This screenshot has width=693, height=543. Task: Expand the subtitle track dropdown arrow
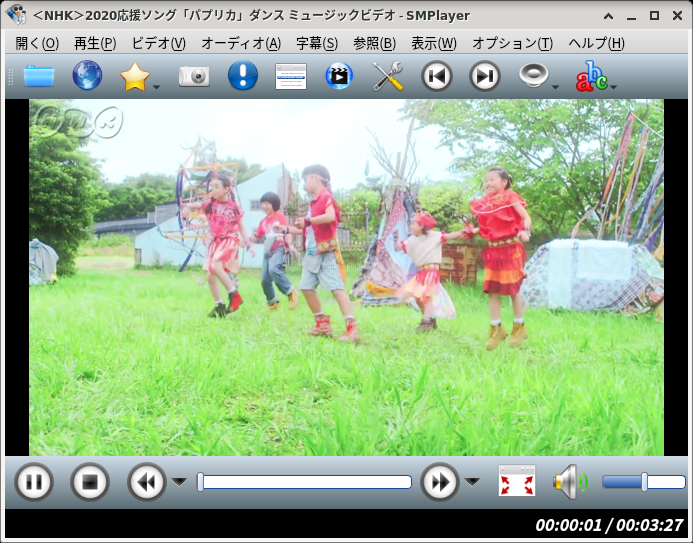[x=613, y=87]
